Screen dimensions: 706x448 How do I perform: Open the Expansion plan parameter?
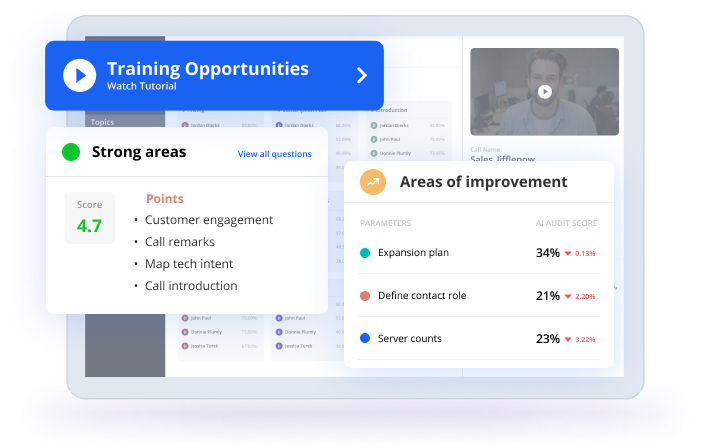click(x=413, y=253)
